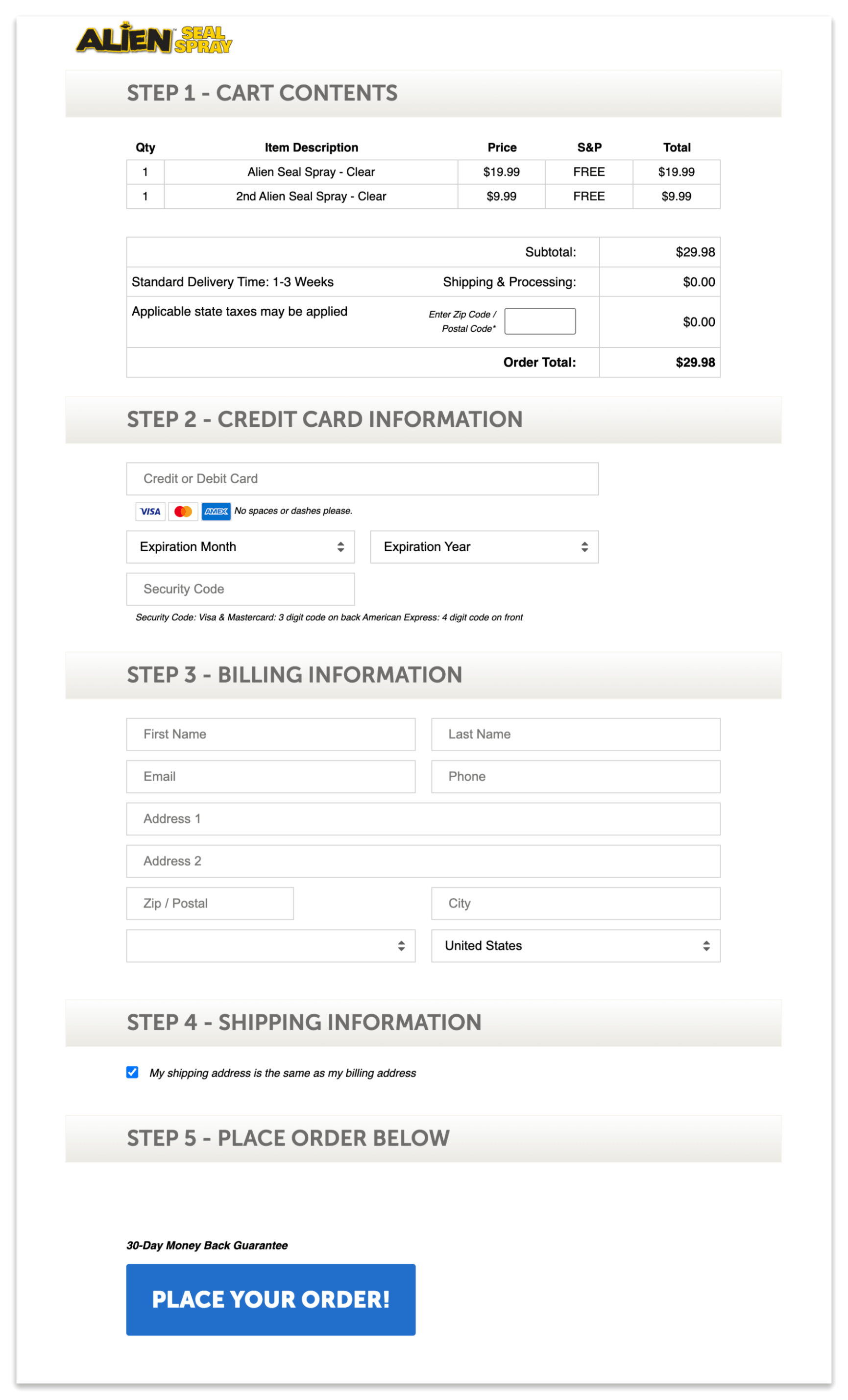Image resolution: width=848 pixels, height=1400 pixels.
Task: Click the Alien Seal Spray logo
Action: tap(154, 38)
